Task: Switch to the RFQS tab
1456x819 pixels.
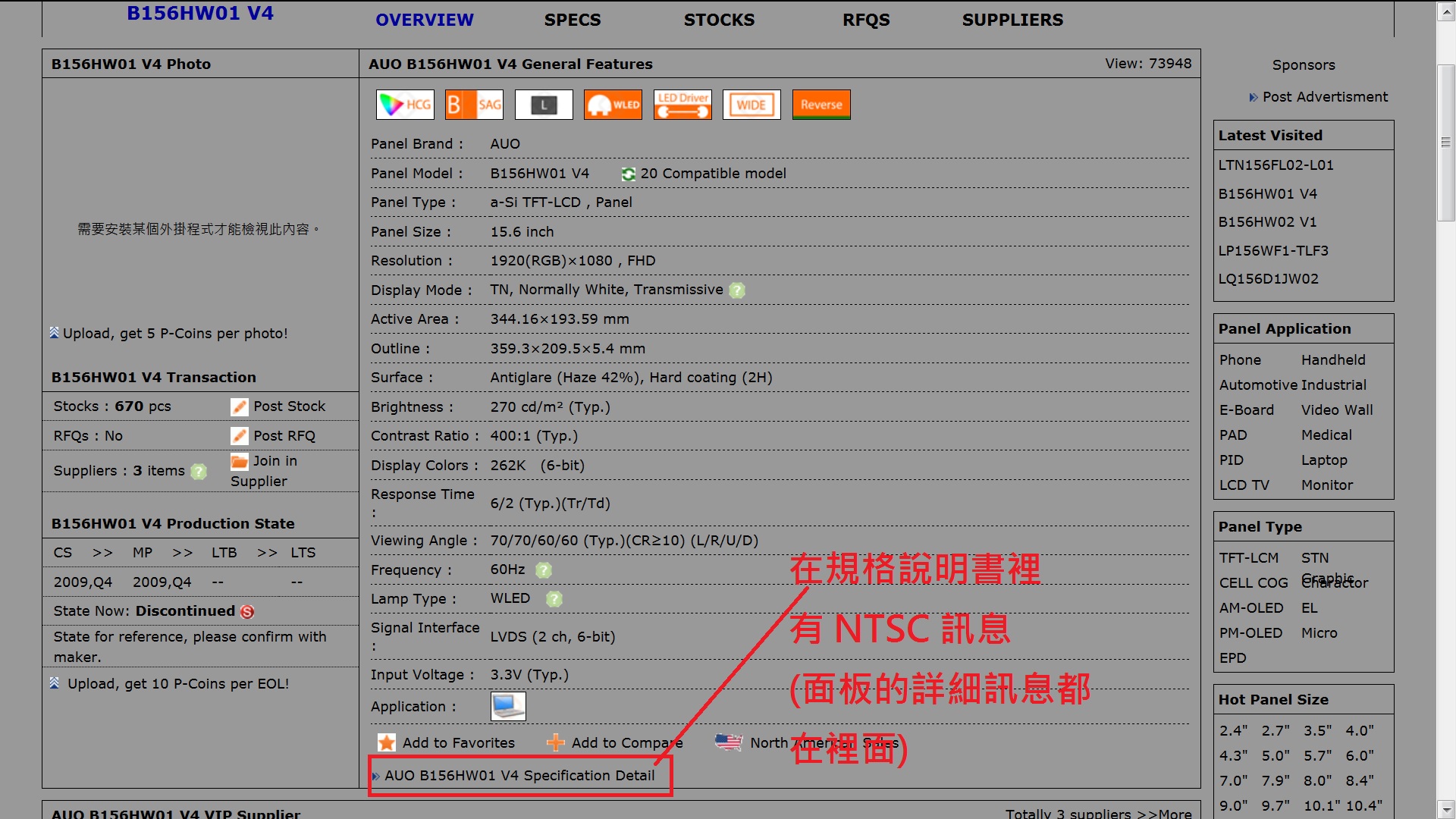Action: [866, 20]
